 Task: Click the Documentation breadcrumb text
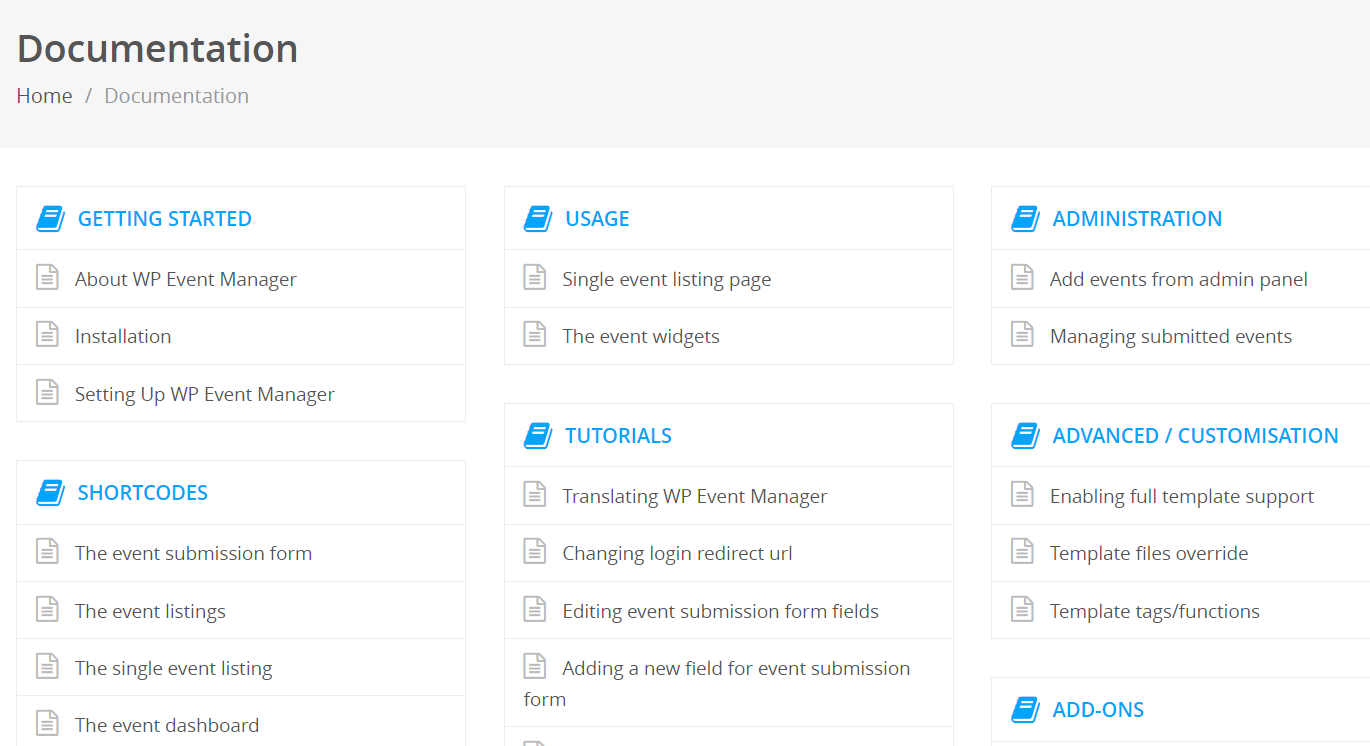pos(177,96)
